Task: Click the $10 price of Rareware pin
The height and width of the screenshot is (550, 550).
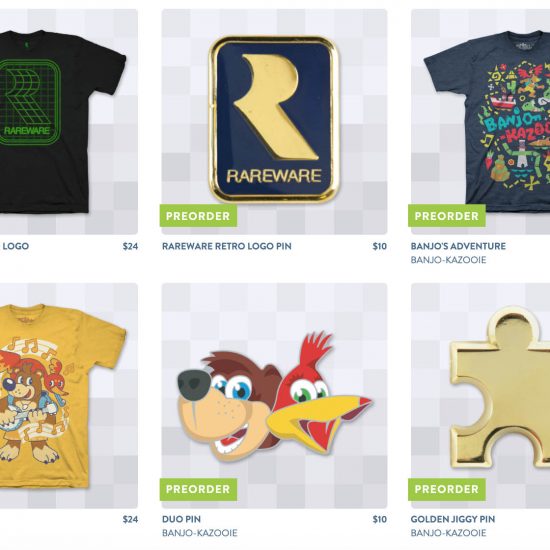Action: [380, 246]
